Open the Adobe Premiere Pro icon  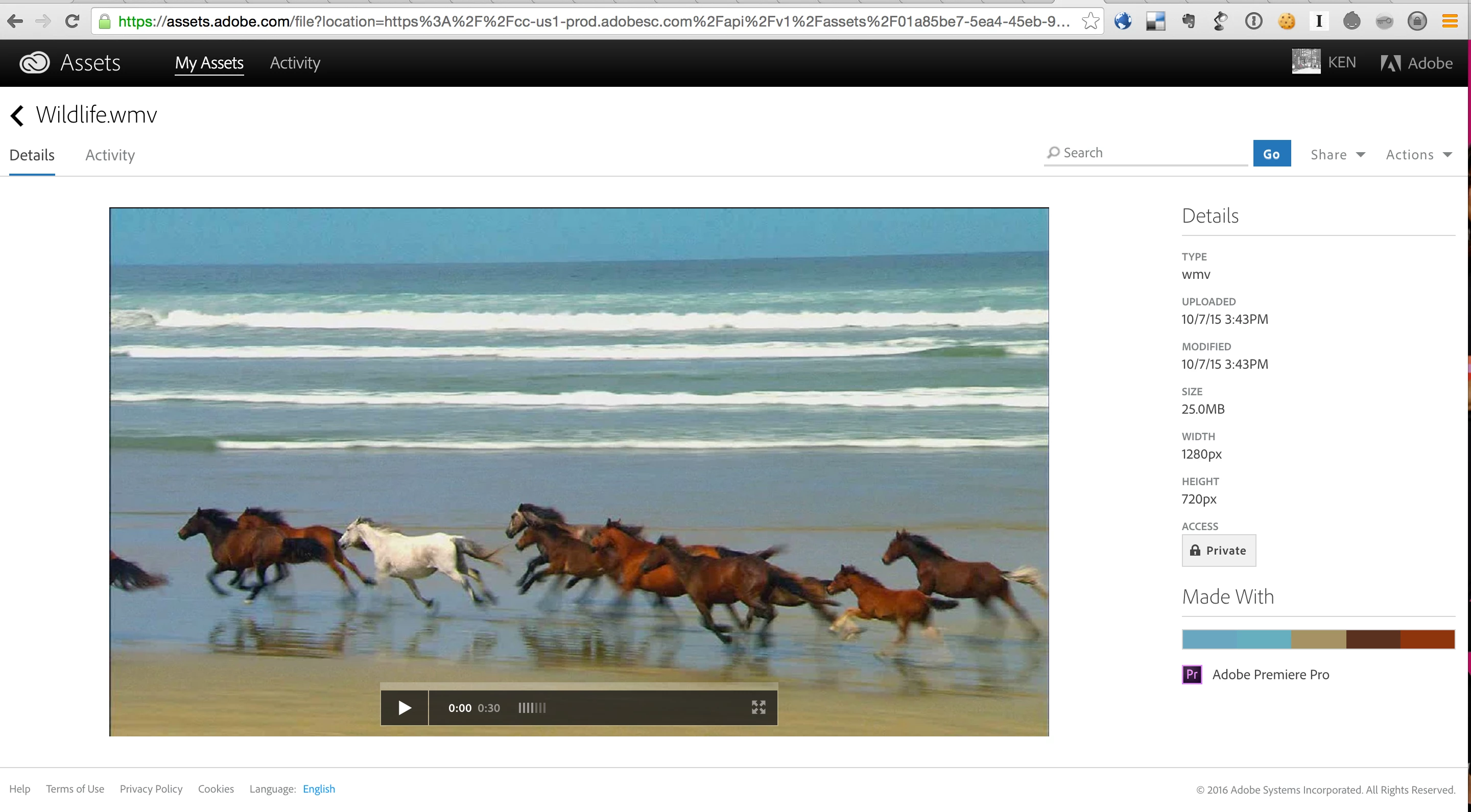coord(1192,675)
